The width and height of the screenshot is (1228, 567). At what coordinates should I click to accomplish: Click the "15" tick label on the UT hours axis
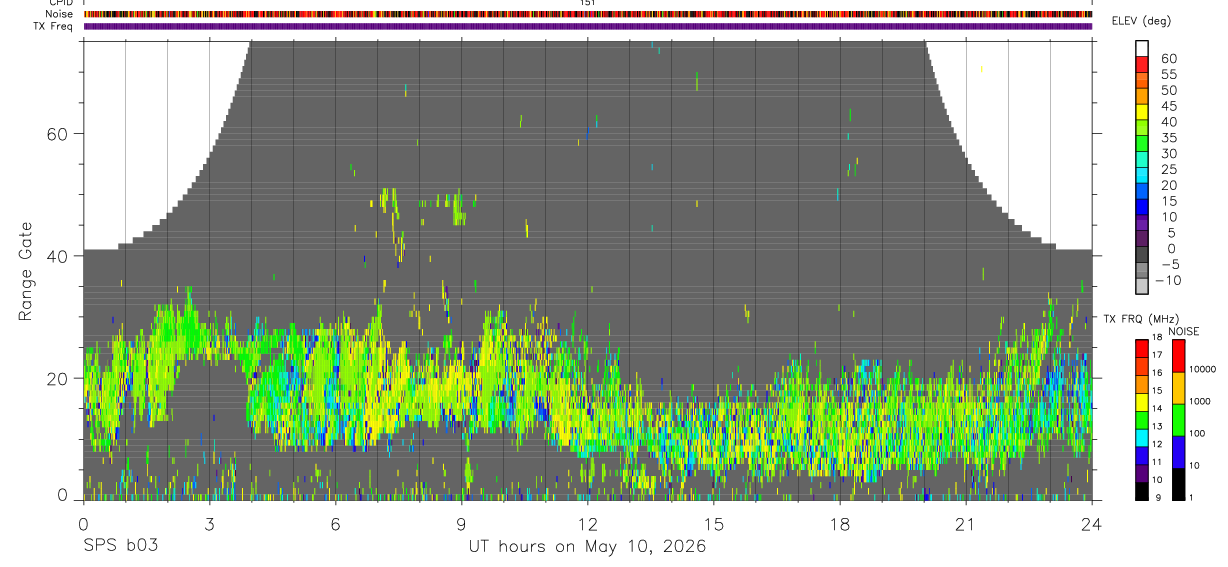tap(714, 523)
